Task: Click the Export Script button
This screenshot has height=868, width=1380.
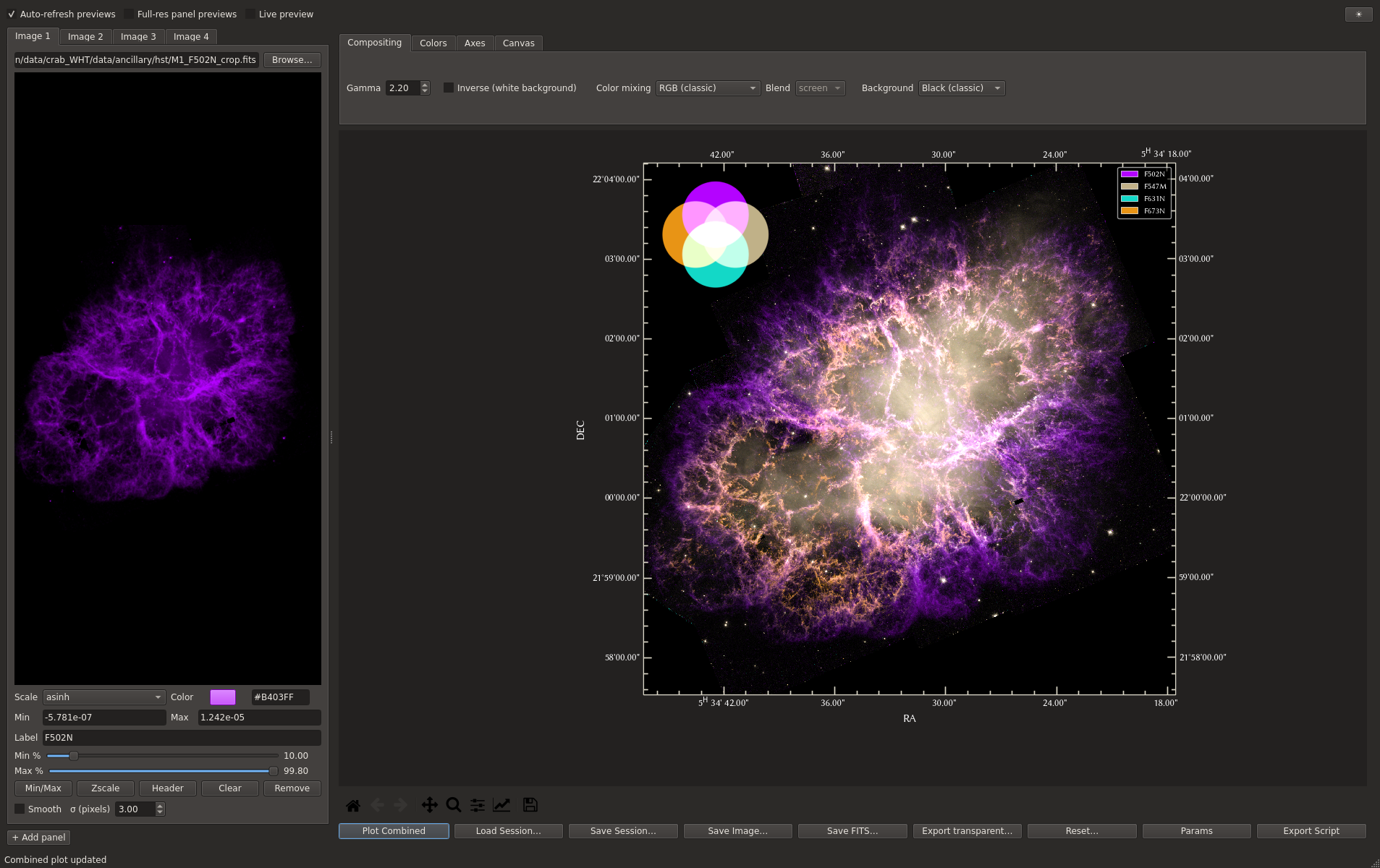Action: tap(1311, 831)
